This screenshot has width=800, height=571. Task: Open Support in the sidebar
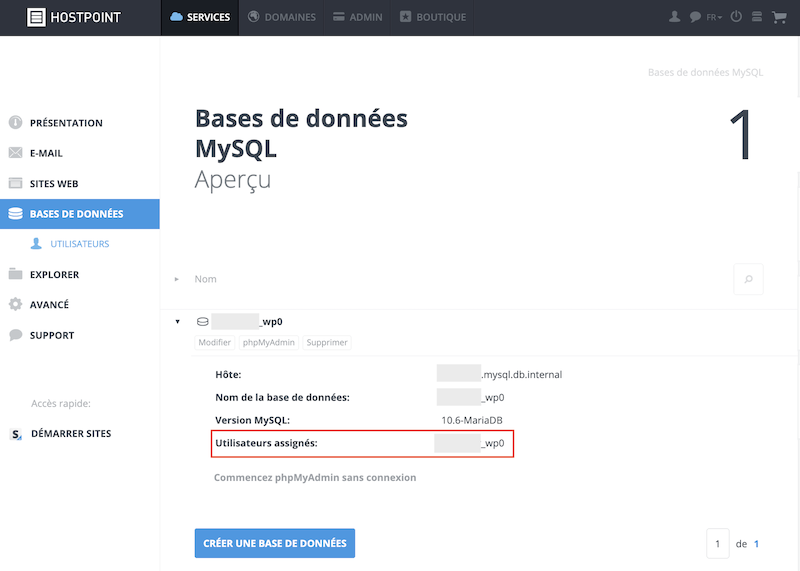(52, 335)
